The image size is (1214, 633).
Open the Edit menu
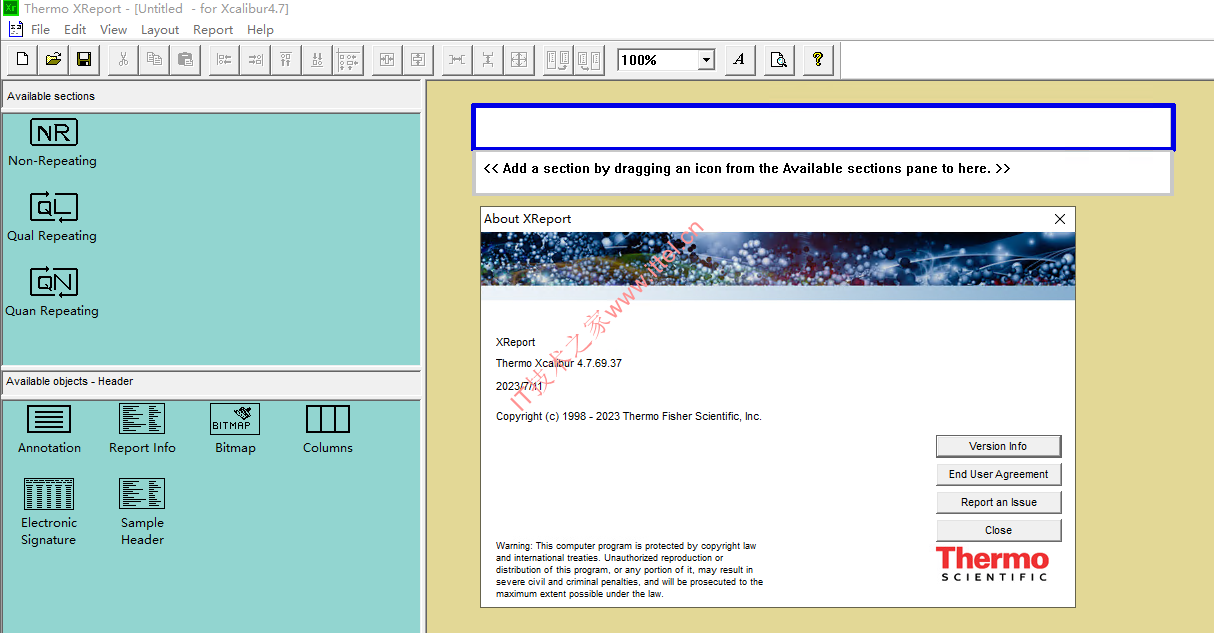[75, 30]
